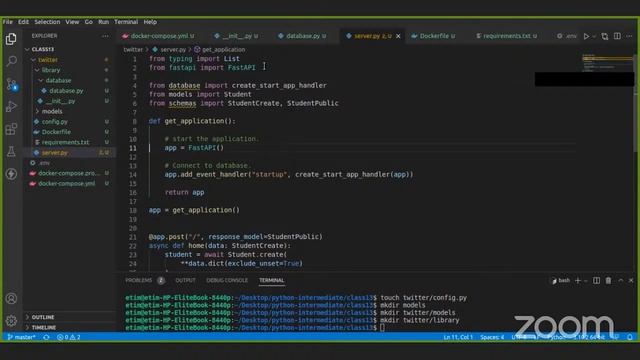
Task: Open the Explorer view in activity bar
Action: point(11,39)
